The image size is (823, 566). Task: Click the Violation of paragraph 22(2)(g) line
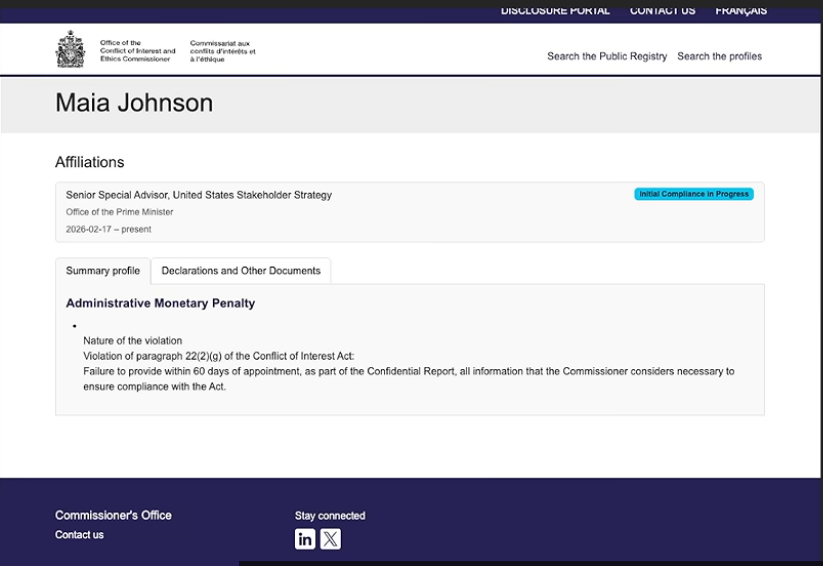(x=219, y=356)
